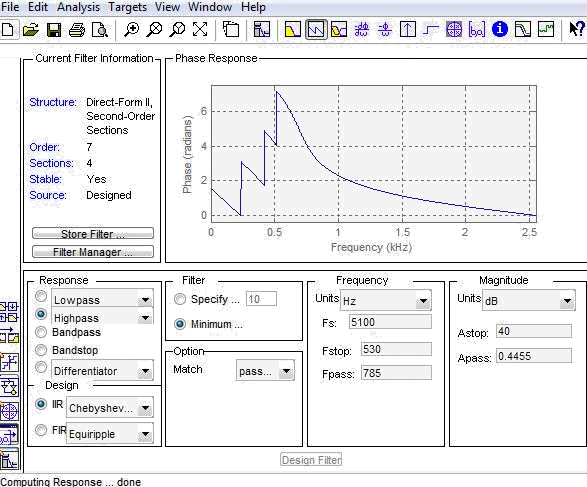Activate the Zoom X-axis tool
587x487 pixels.
(x=154, y=29)
